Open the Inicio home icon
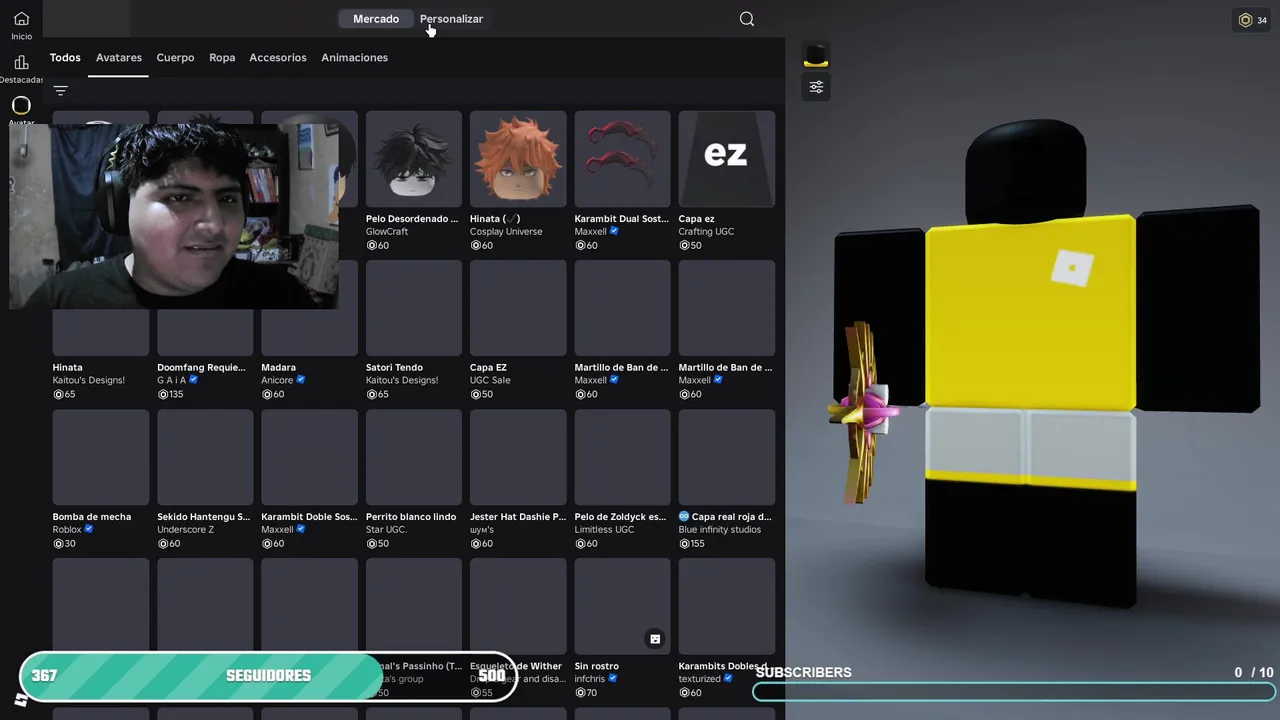This screenshot has width=1280, height=720. coord(21,19)
